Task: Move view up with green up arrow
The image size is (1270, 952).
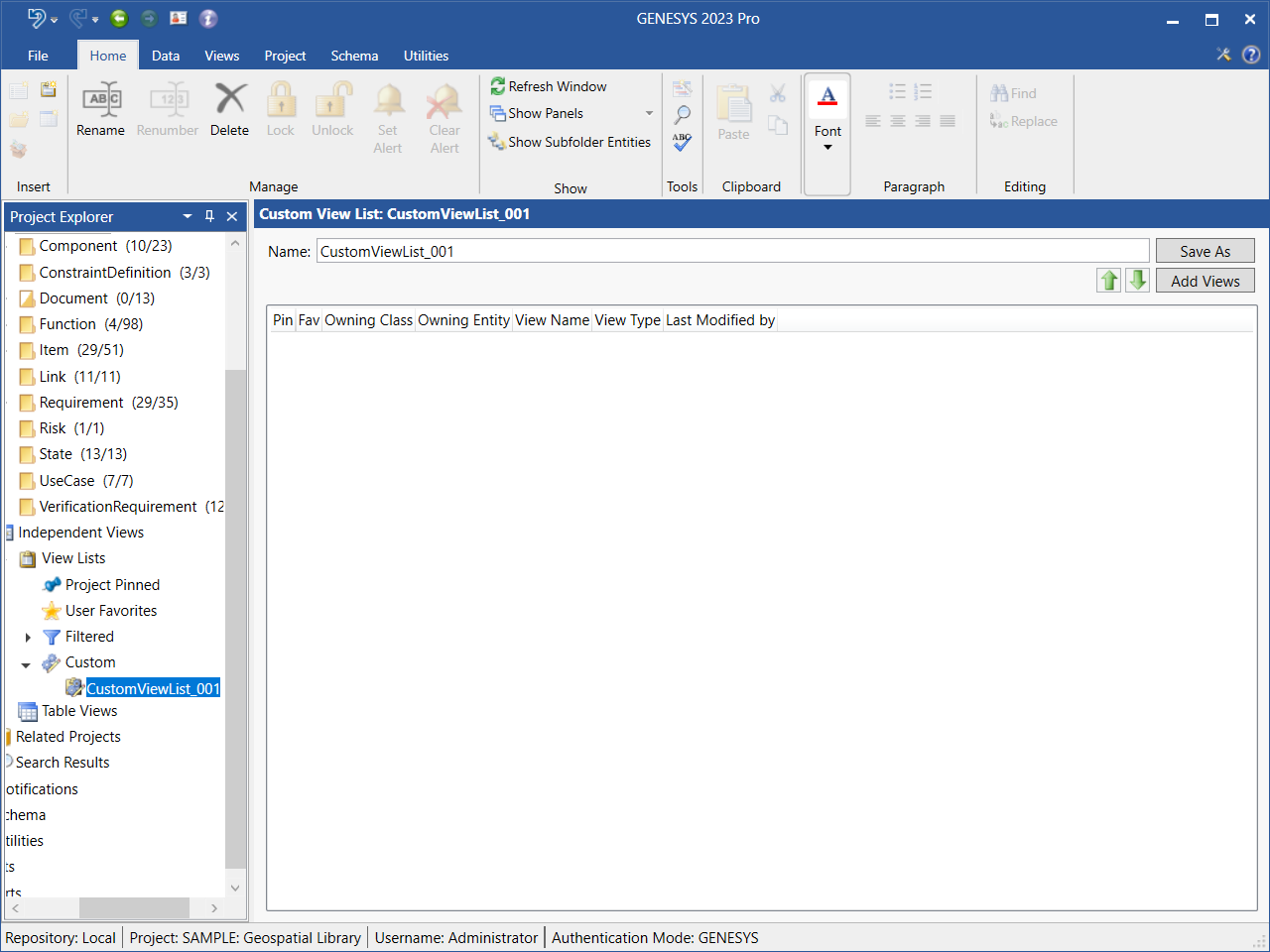Action: tap(1108, 281)
